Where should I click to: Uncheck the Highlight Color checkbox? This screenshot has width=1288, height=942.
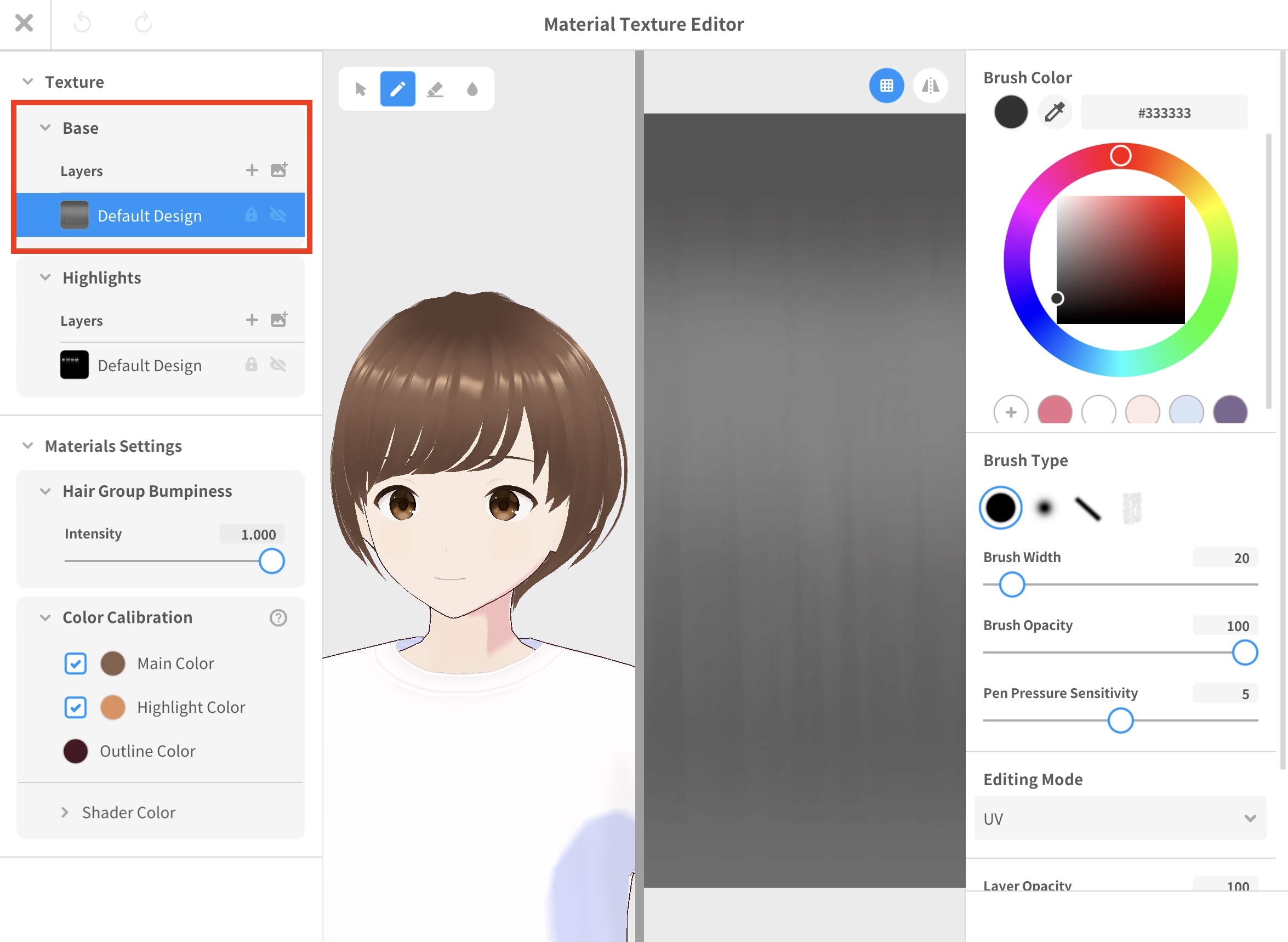(x=75, y=708)
